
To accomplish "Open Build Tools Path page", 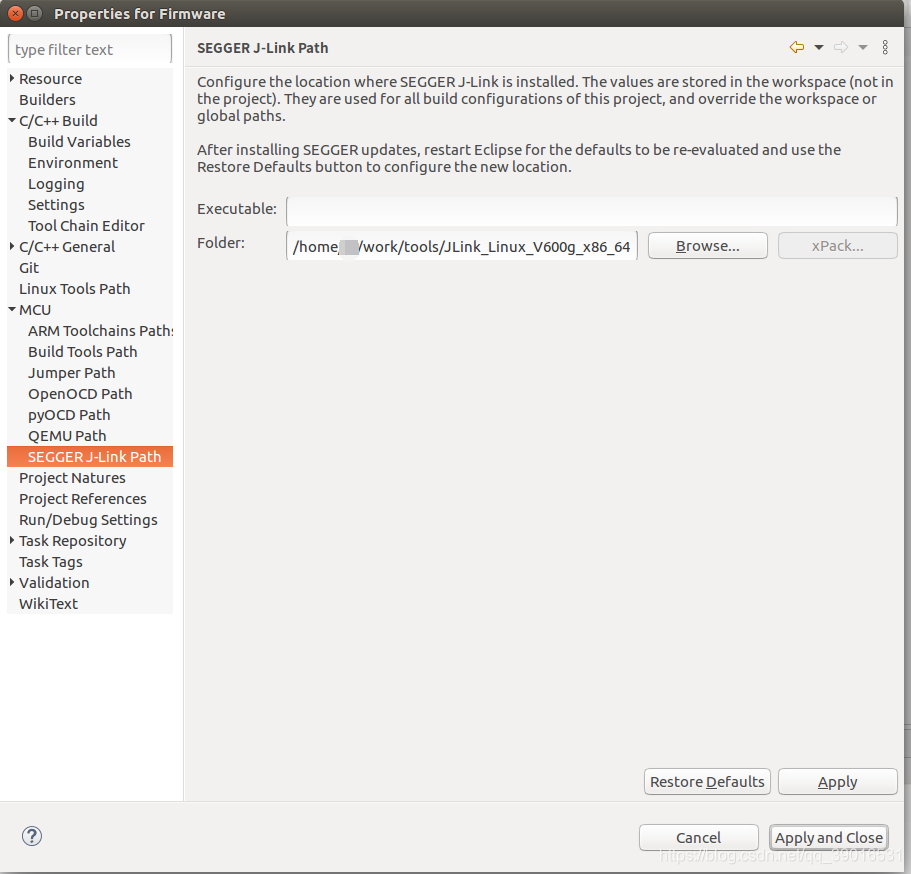I will (x=83, y=352).
